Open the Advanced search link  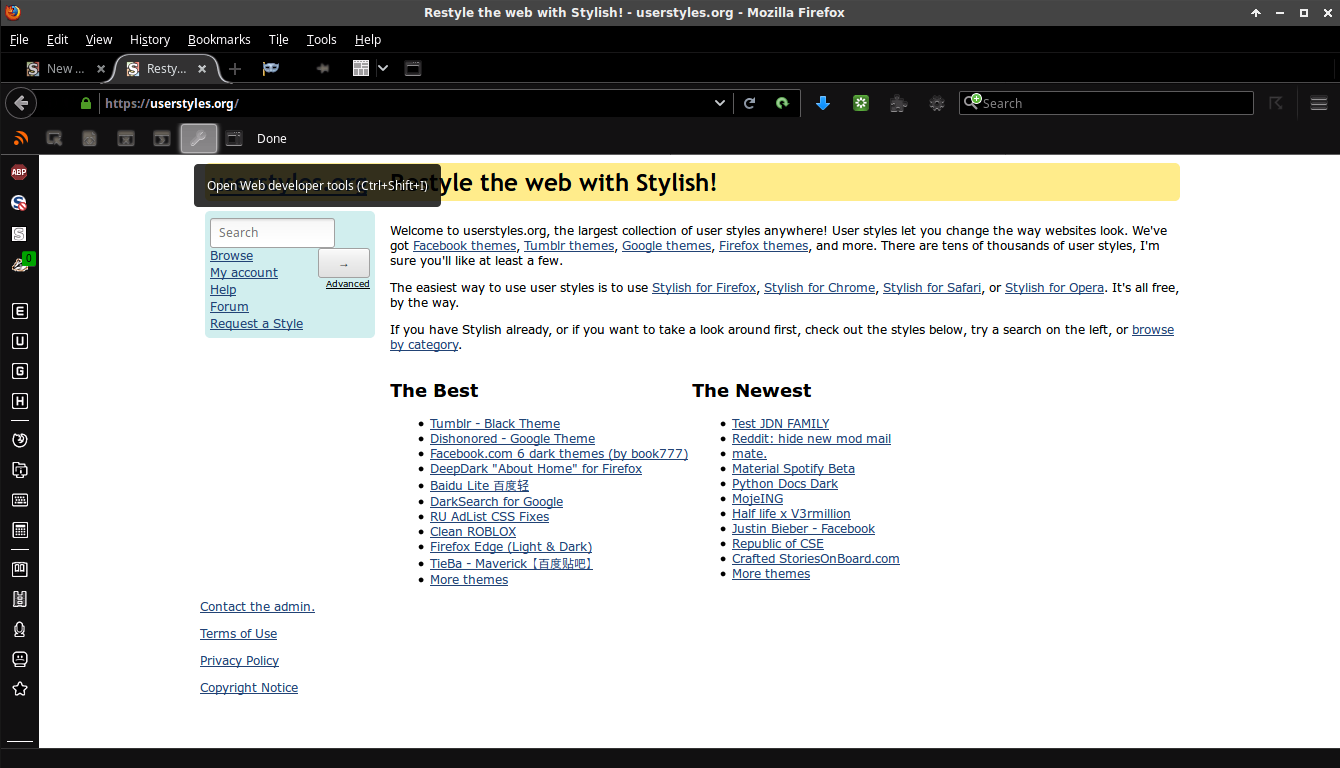(348, 284)
